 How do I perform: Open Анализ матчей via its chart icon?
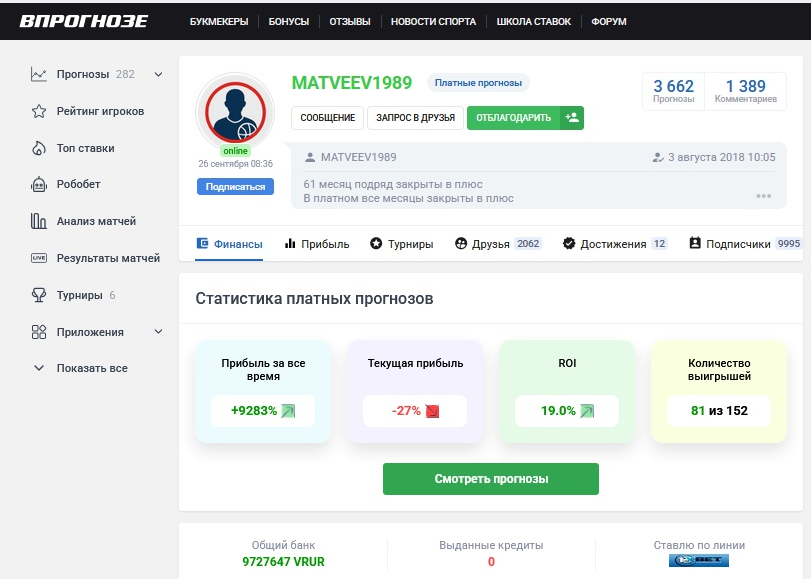pos(37,222)
